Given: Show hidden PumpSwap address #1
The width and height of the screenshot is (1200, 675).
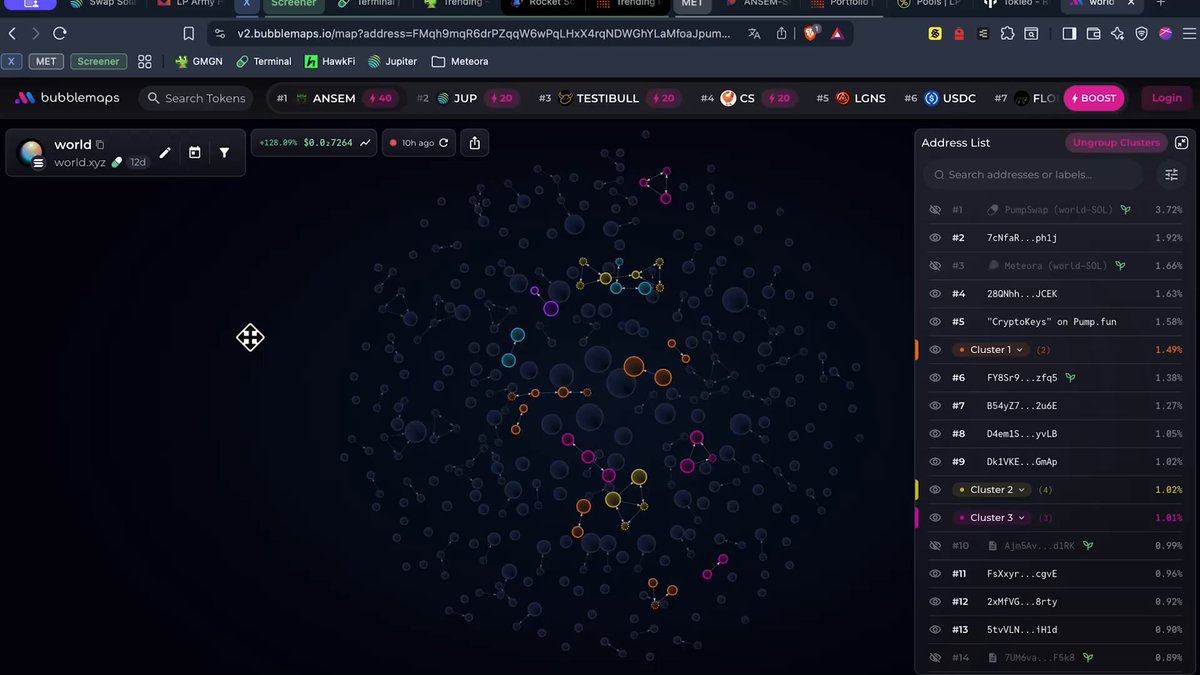Looking at the screenshot, I should tap(935, 210).
